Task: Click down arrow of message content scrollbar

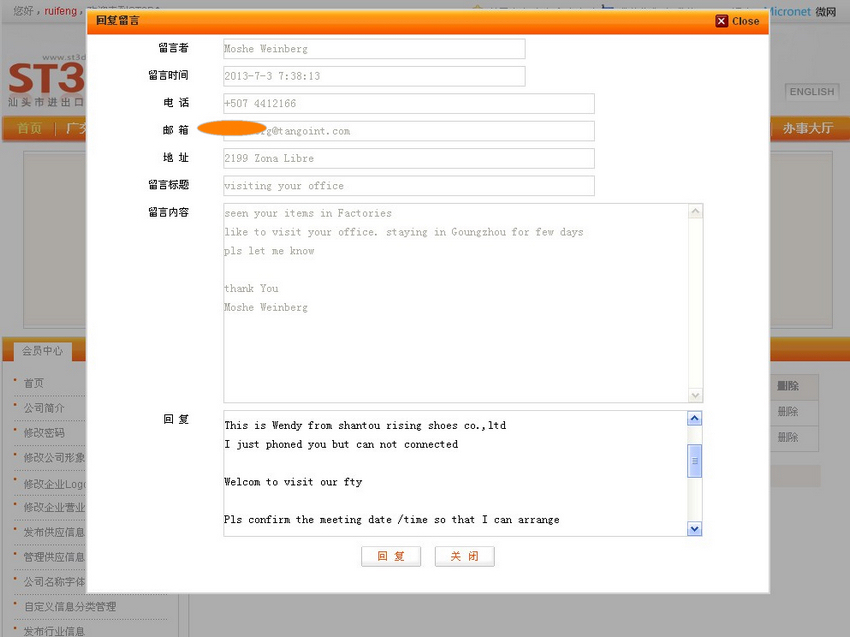Action: 696,395
